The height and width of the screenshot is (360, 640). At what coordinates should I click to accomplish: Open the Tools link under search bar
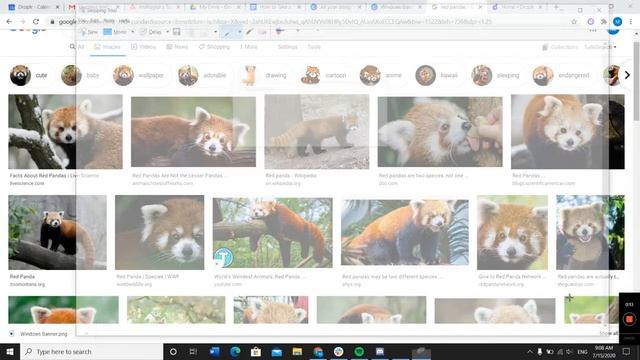(x=314, y=47)
